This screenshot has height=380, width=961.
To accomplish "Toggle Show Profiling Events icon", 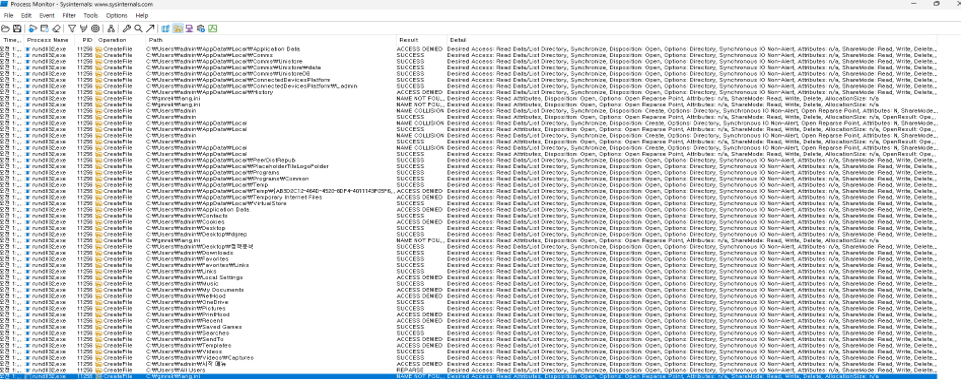I will click(213, 28).
